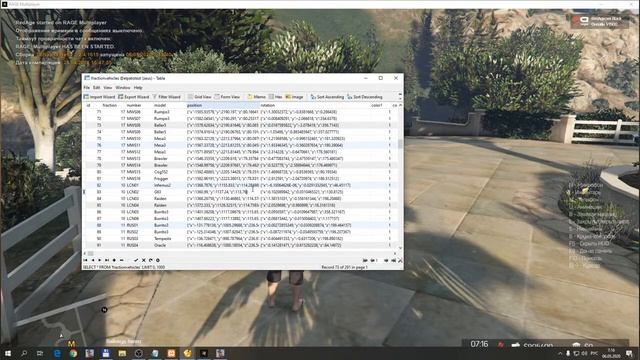Open Microsoft Edge from taskbar
The width and height of the screenshot is (640, 360).
(x=57, y=353)
